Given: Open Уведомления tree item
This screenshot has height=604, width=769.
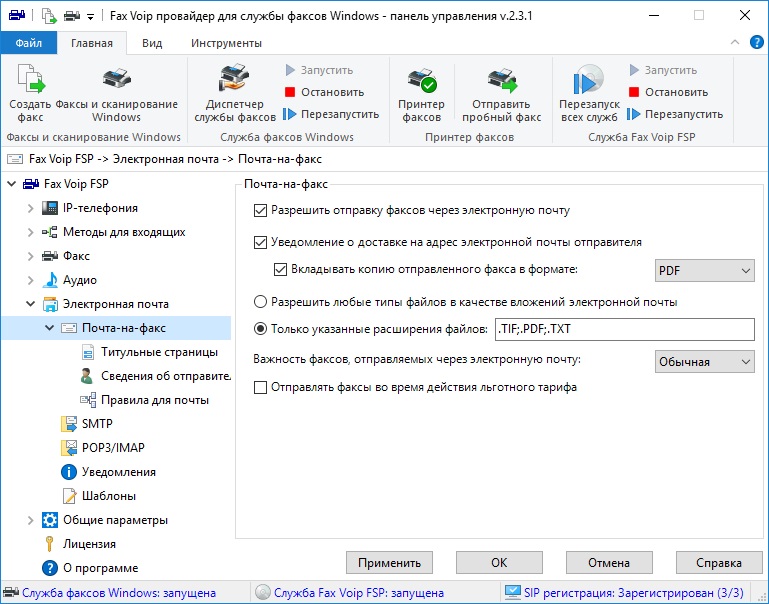Looking at the screenshot, I should coord(118,472).
